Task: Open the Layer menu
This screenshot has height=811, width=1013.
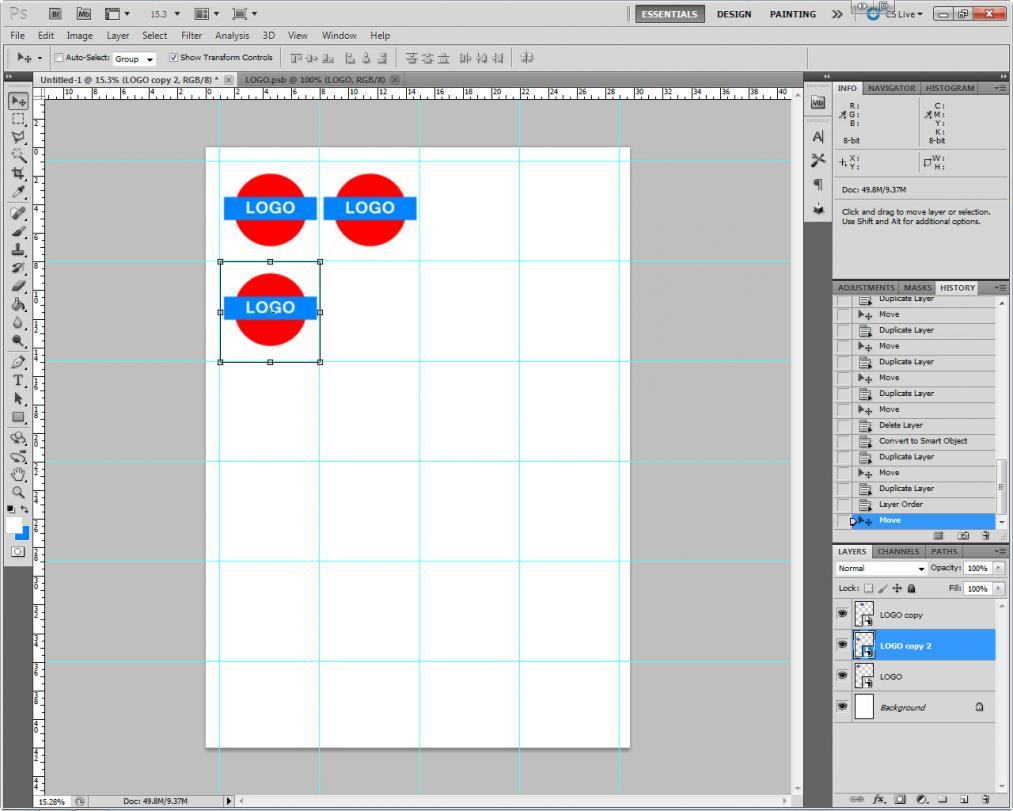Action: tap(118, 36)
